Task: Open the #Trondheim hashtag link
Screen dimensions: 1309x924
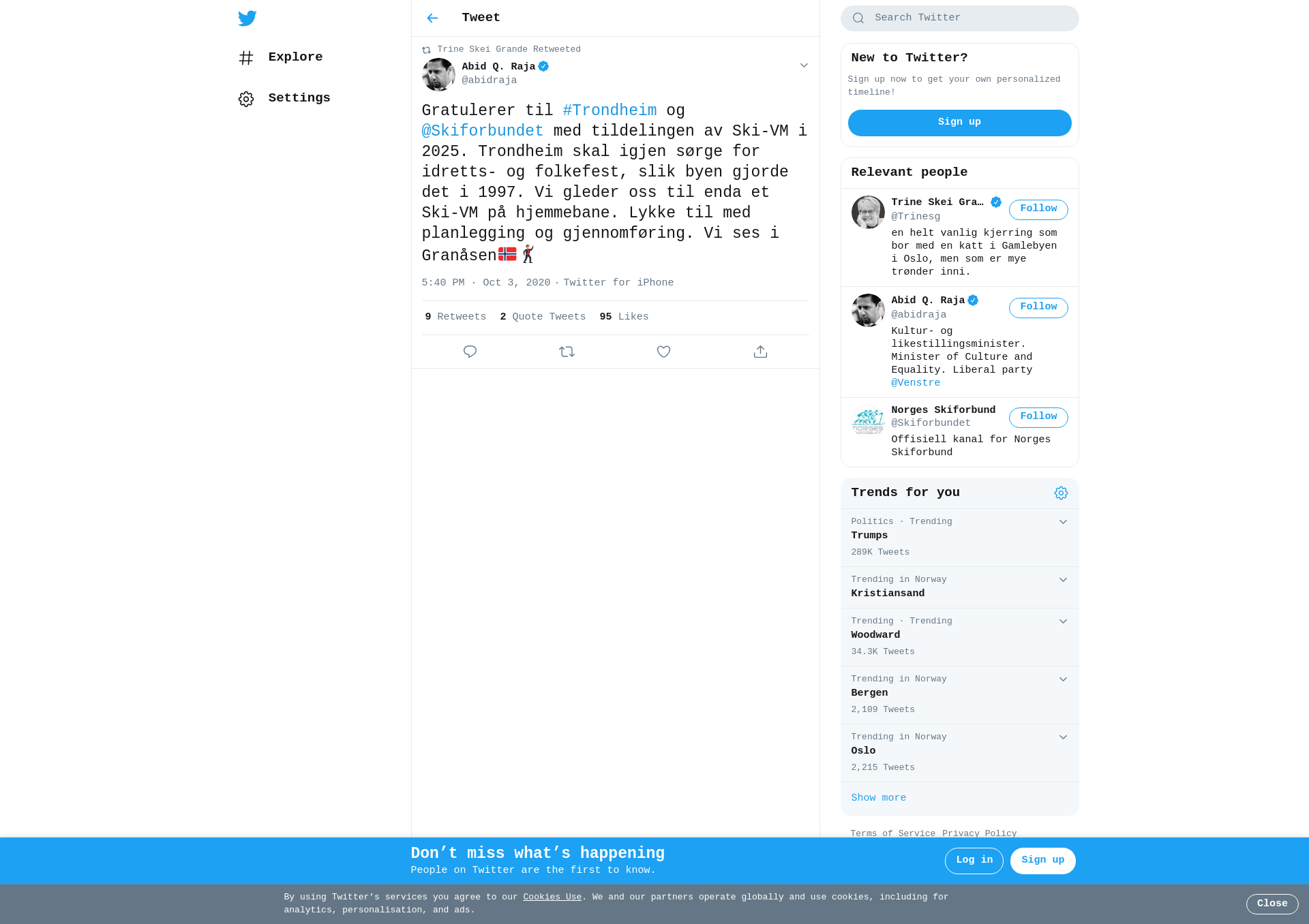Action: tap(610, 110)
